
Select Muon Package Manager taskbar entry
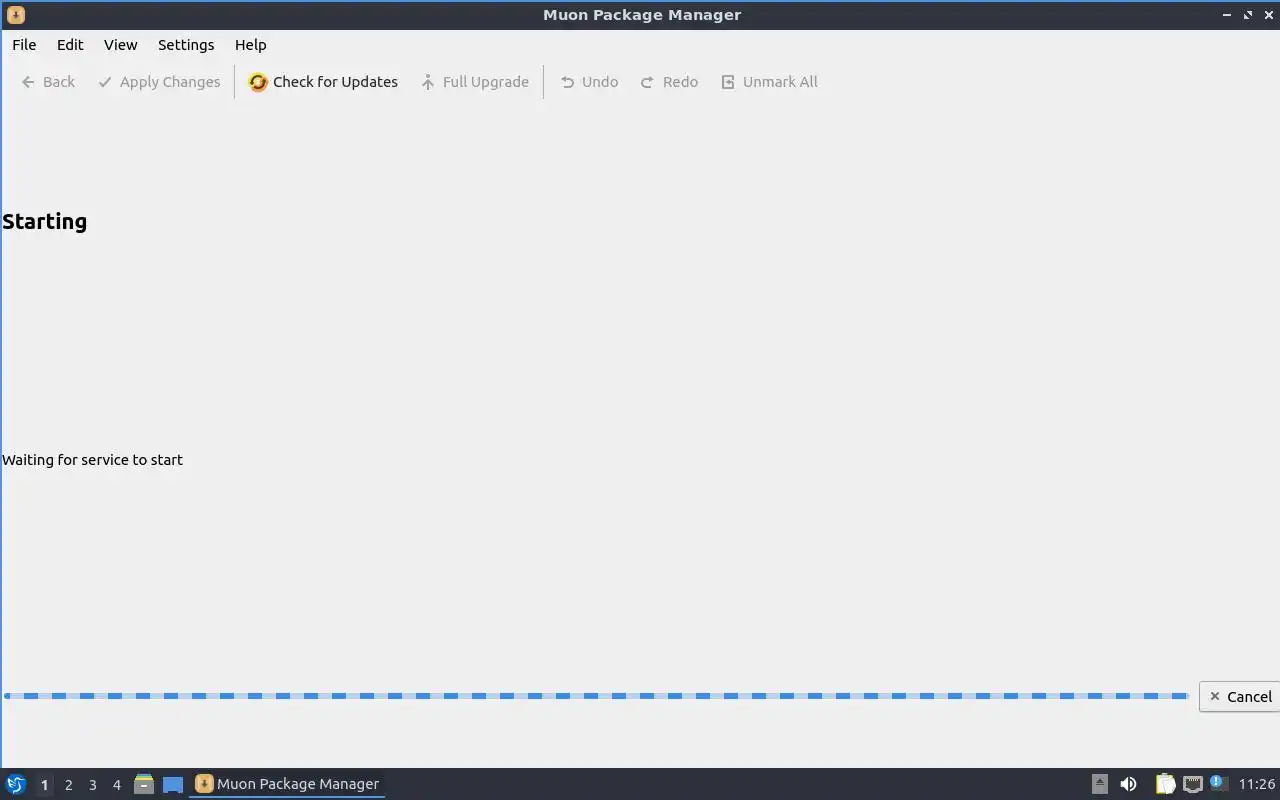[287, 784]
